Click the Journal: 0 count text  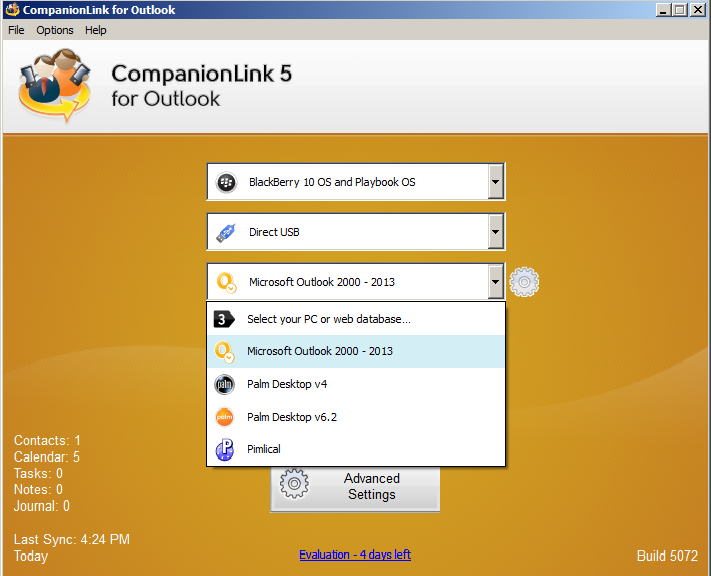click(x=42, y=506)
